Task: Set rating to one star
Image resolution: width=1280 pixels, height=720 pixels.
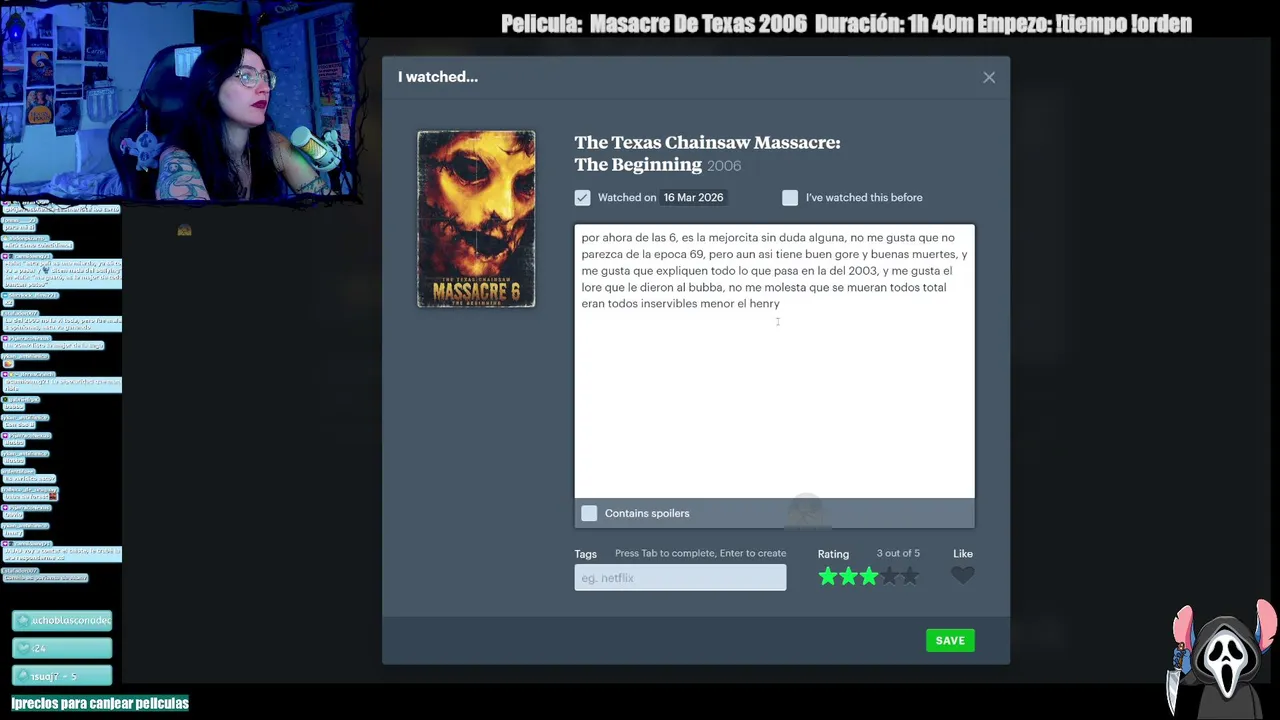Action: tap(828, 576)
